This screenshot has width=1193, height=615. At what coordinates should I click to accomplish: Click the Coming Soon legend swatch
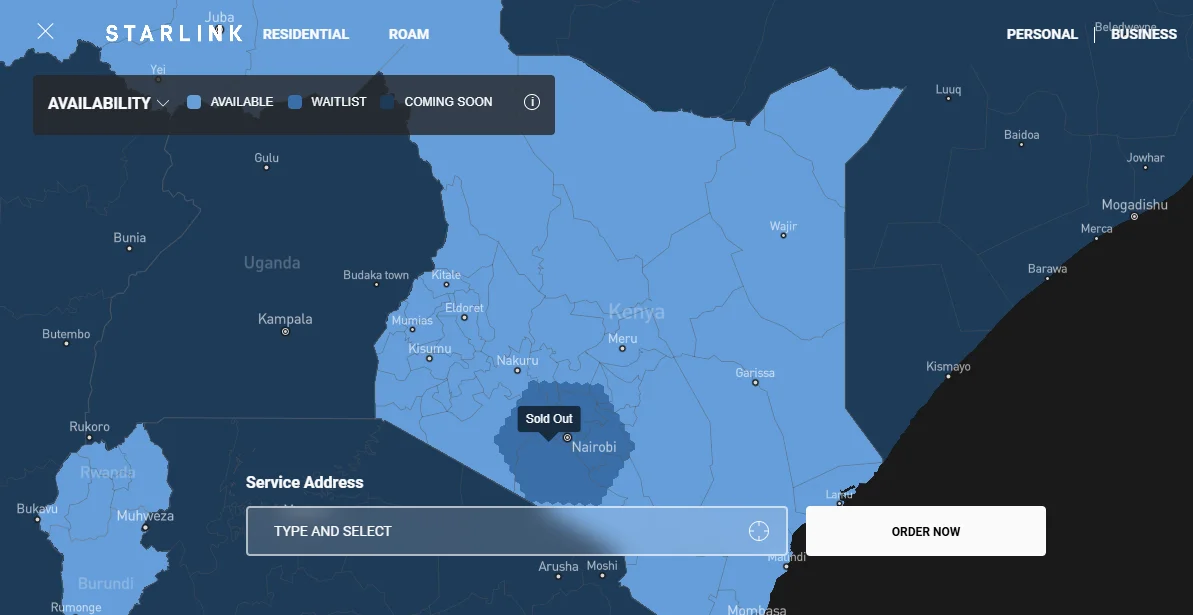pos(387,102)
